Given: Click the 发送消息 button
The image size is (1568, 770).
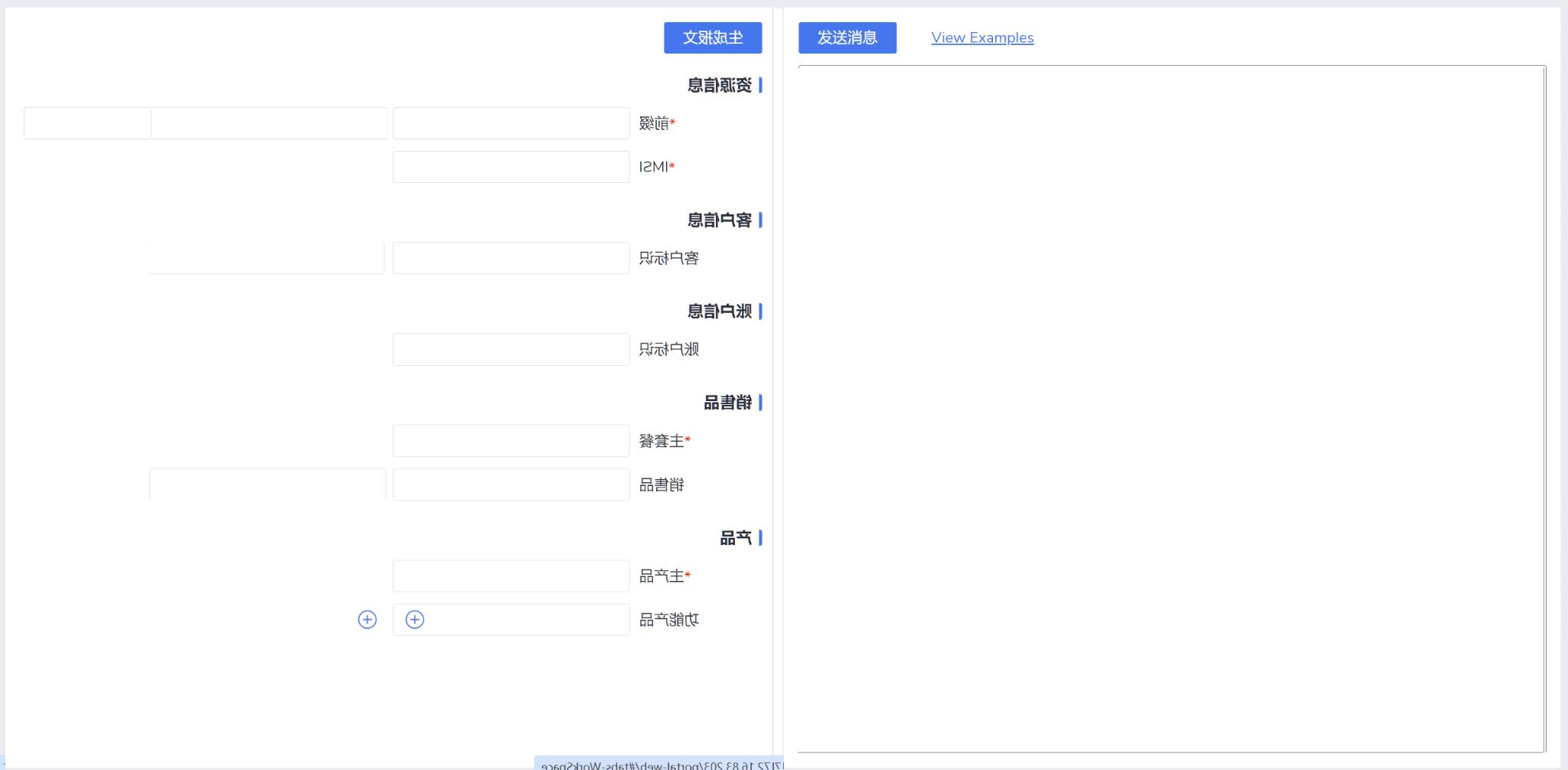Looking at the screenshot, I should pyautogui.click(x=848, y=38).
